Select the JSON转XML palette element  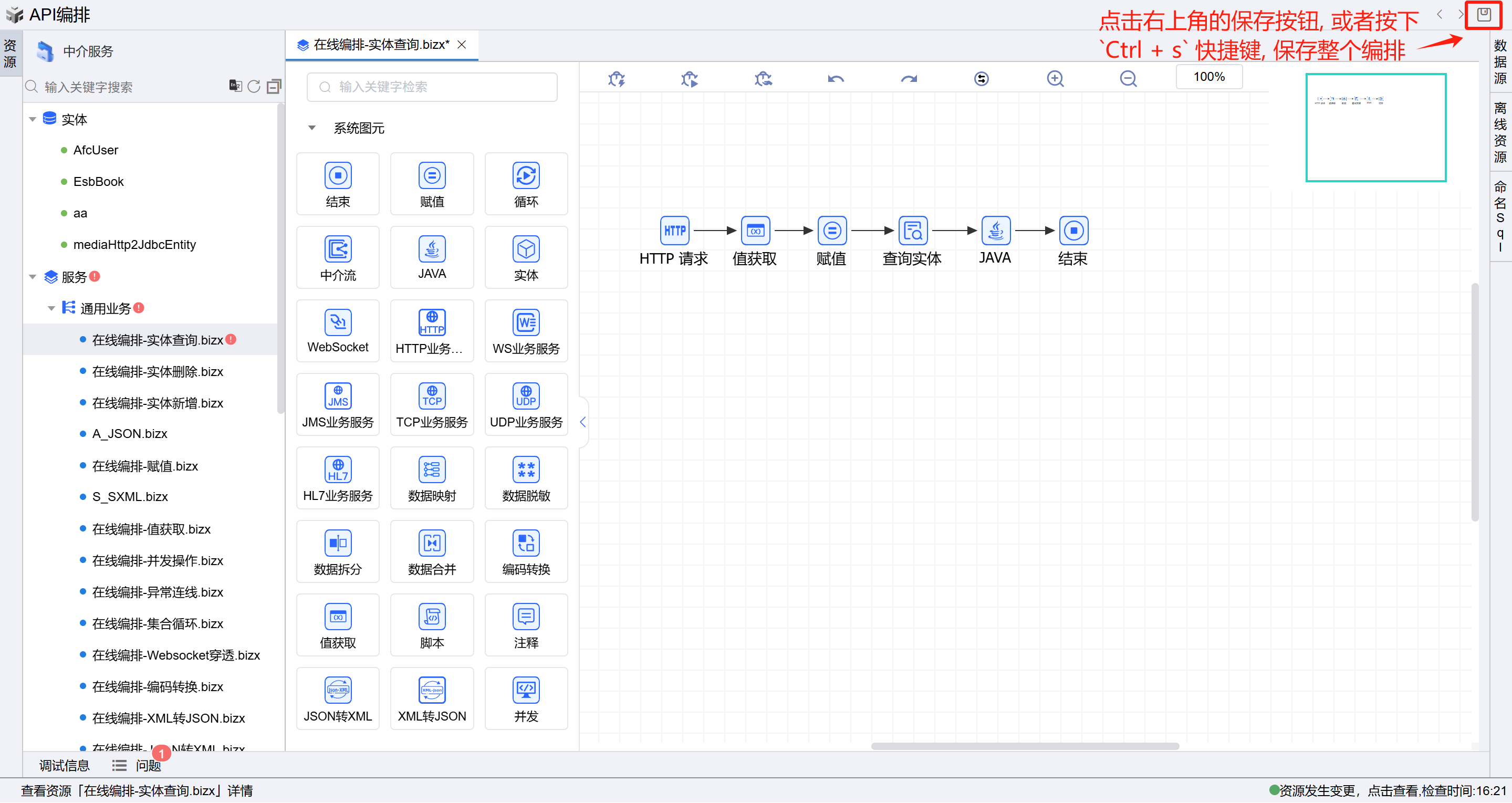click(338, 698)
